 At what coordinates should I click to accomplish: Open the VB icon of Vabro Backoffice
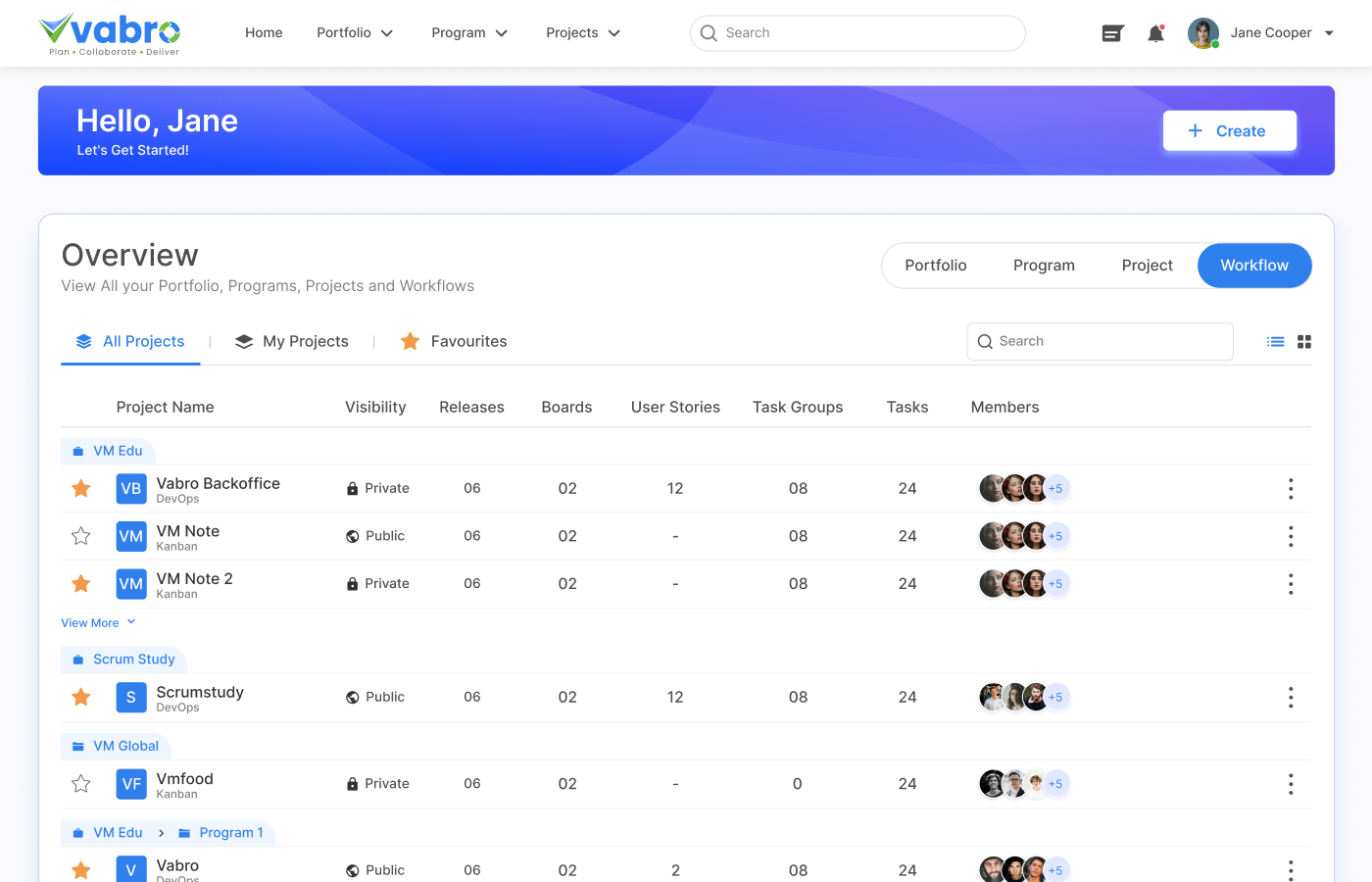131,488
